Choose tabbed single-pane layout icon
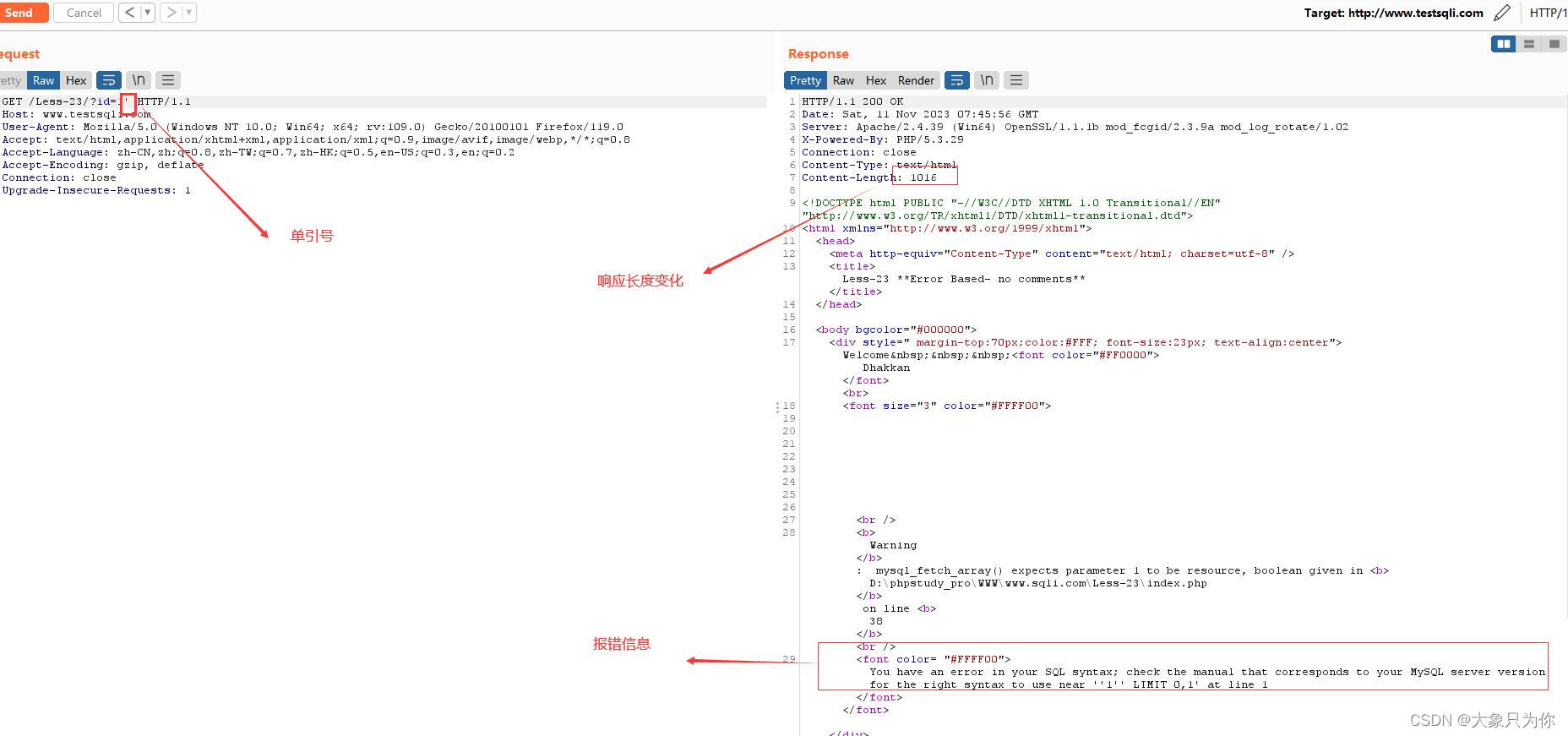 [1554, 44]
